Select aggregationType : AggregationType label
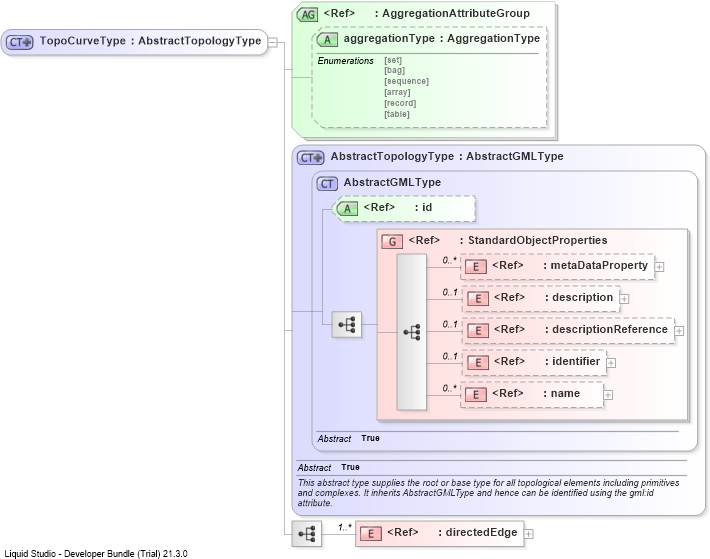 click(x=441, y=38)
